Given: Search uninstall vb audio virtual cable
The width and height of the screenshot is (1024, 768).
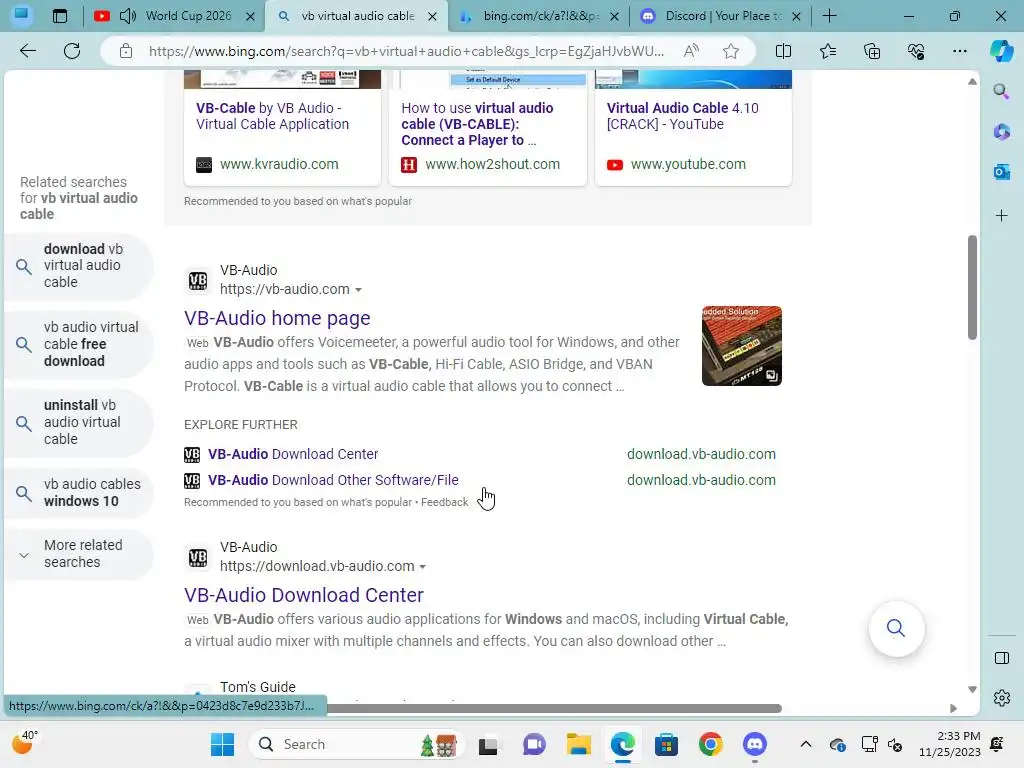Looking at the screenshot, I should [78, 423].
